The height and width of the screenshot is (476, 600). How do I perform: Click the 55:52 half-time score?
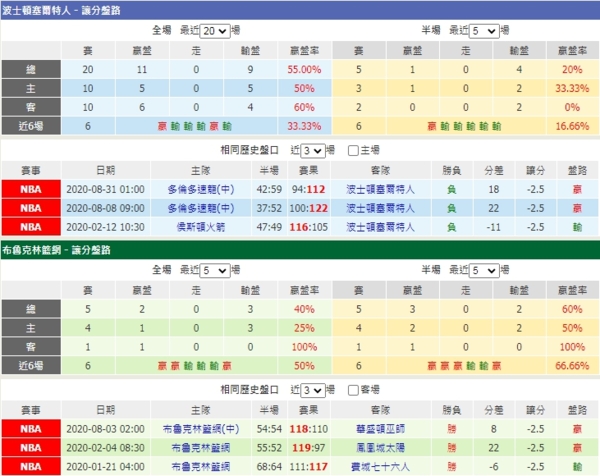pos(269,448)
